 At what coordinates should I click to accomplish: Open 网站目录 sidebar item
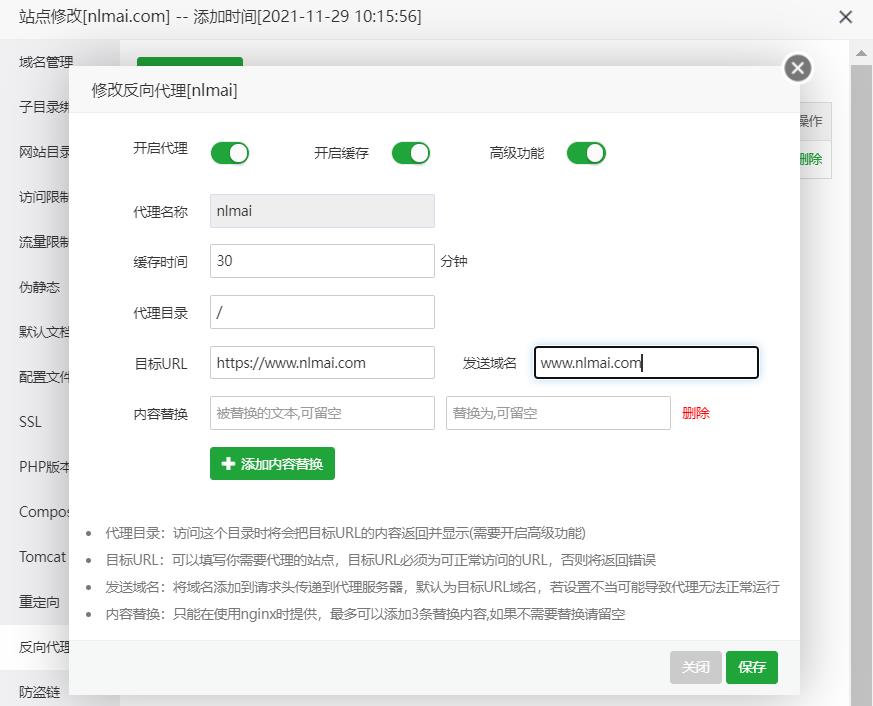point(43,152)
